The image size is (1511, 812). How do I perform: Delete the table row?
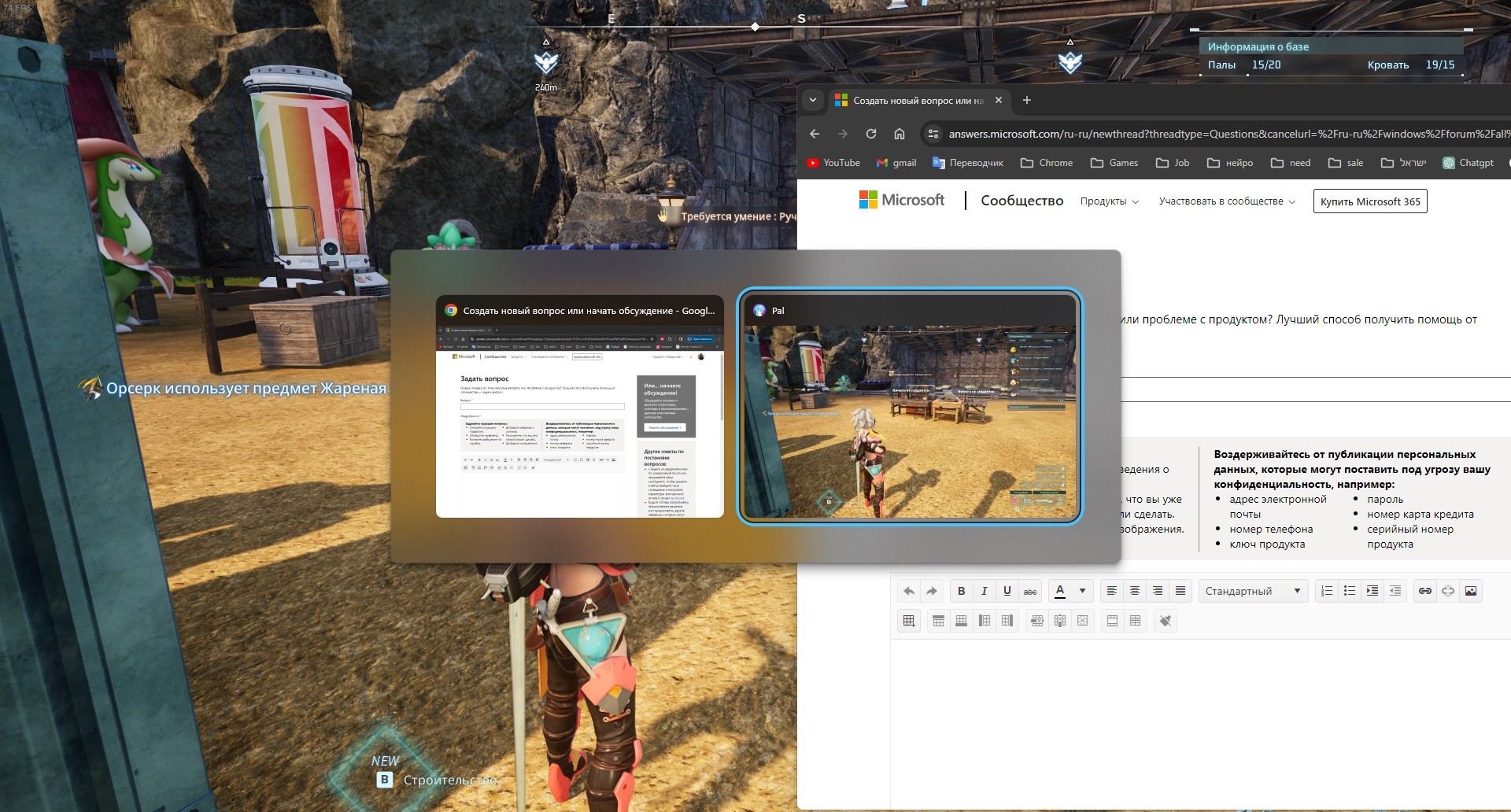pos(1037,621)
